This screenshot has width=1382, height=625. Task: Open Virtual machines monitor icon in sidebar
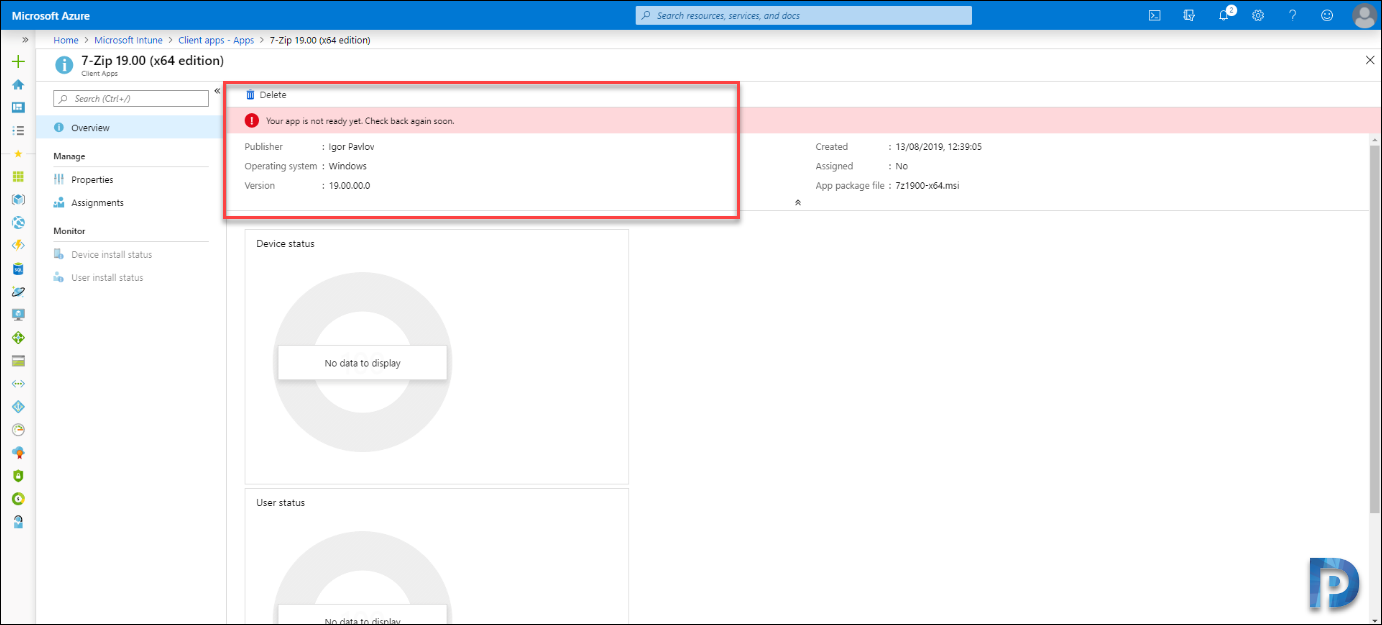pos(18,314)
